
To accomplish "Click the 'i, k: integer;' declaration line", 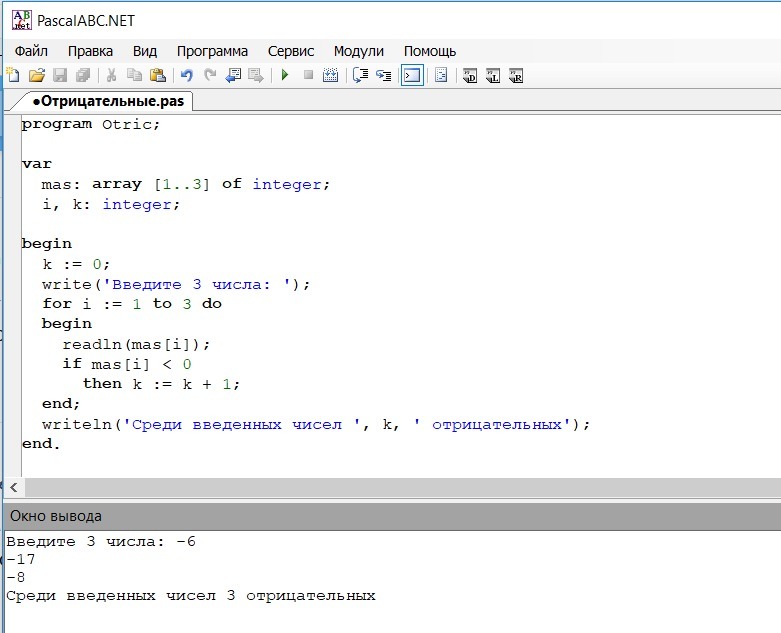I will 111,204.
